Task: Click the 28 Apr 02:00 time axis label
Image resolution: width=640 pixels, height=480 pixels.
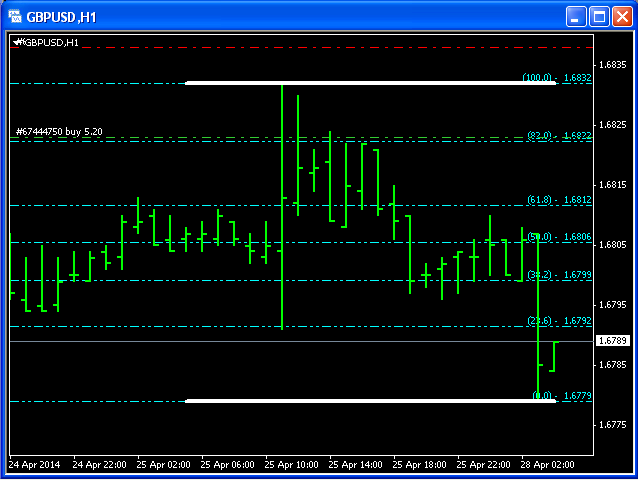Action: tap(547, 464)
